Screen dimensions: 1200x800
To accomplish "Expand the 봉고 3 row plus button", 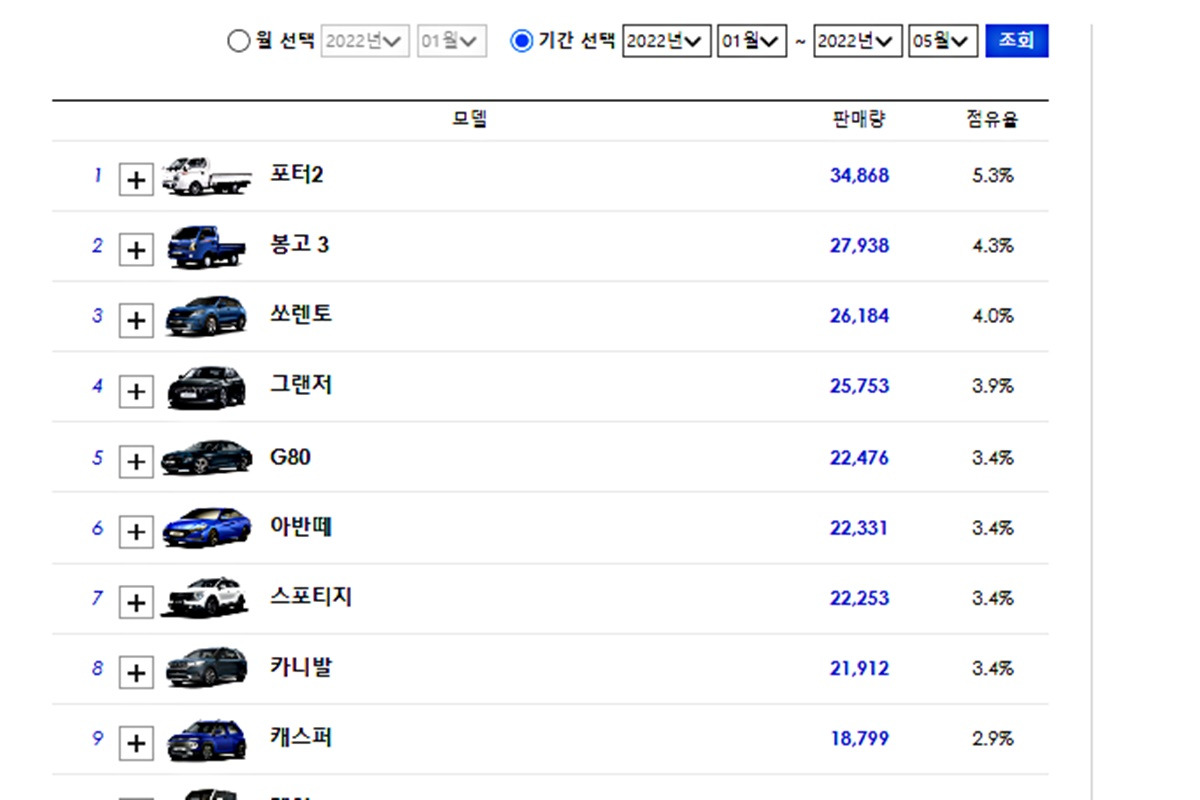I will point(136,251).
